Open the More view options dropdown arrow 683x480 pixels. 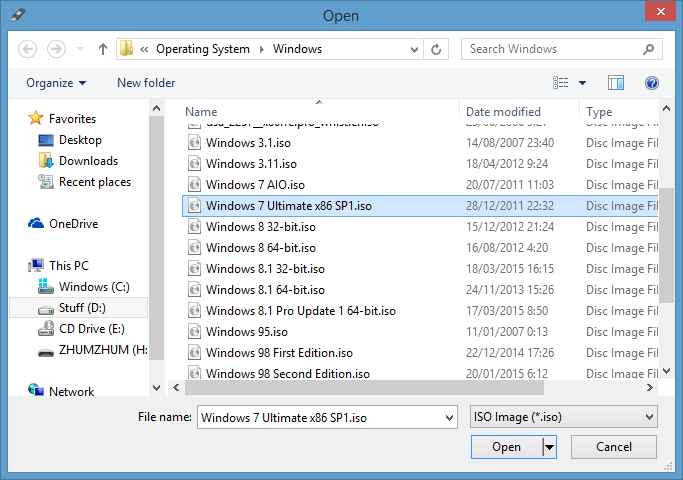[582, 83]
